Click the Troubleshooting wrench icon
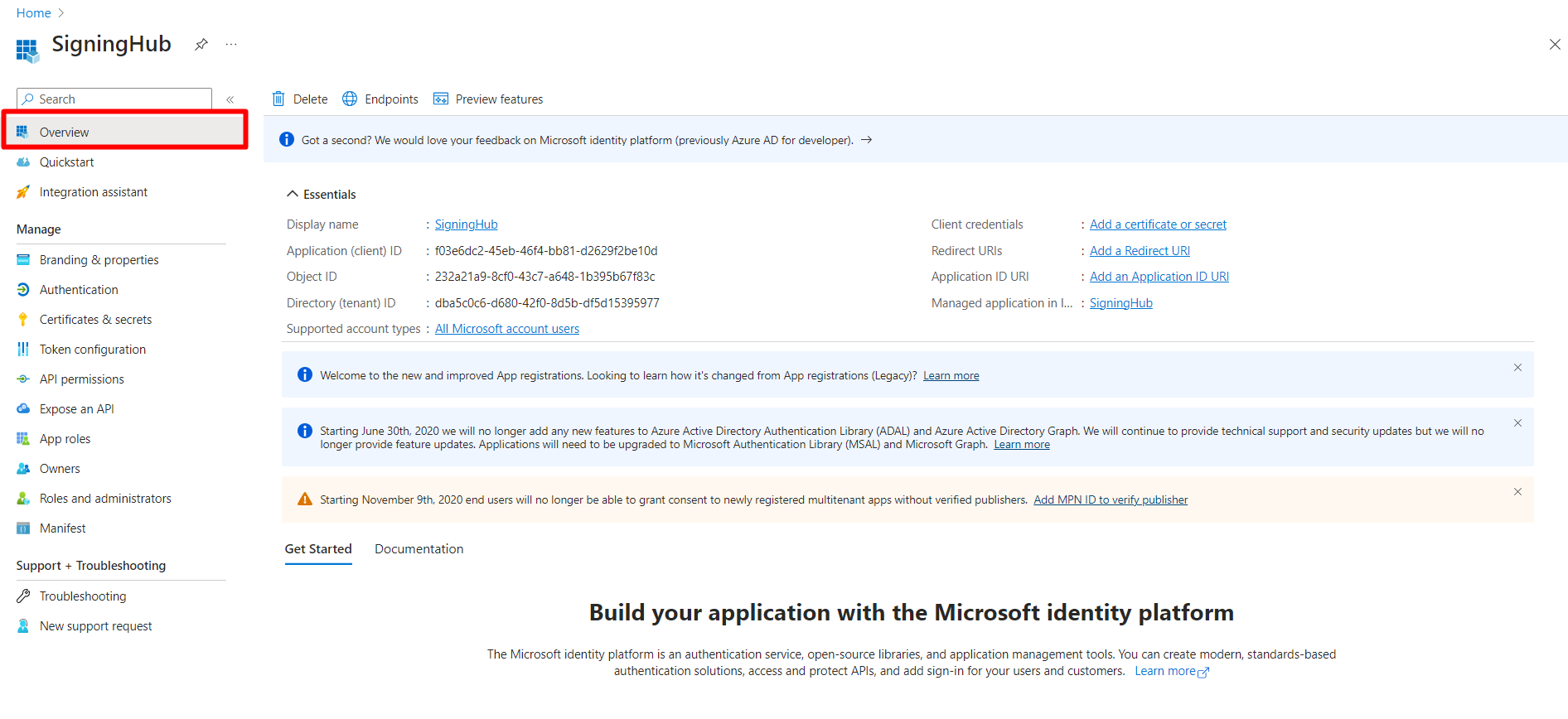This screenshot has width=1568, height=719. tap(23, 596)
